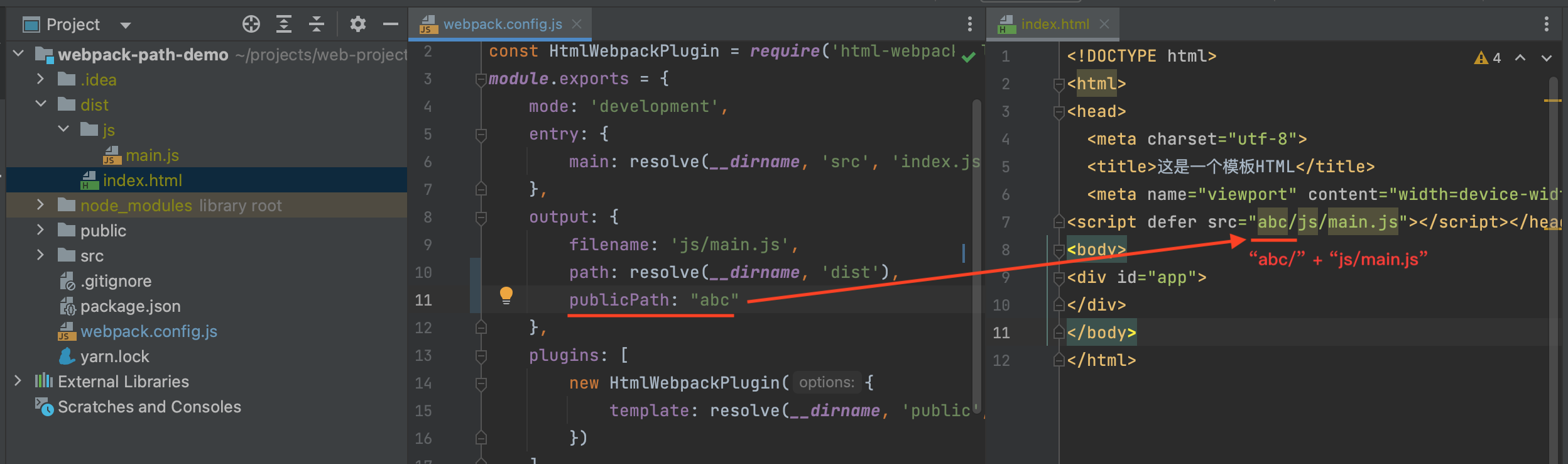The width and height of the screenshot is (1568, 464).
Task: Fold the html tag at line 2
Action: pos(1059,84)
